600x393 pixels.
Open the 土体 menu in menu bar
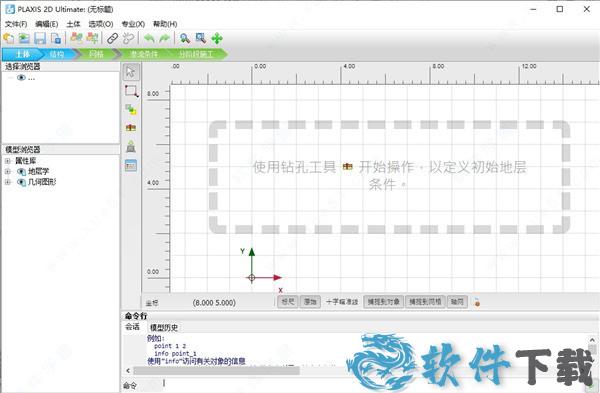[x=73, y=24]
